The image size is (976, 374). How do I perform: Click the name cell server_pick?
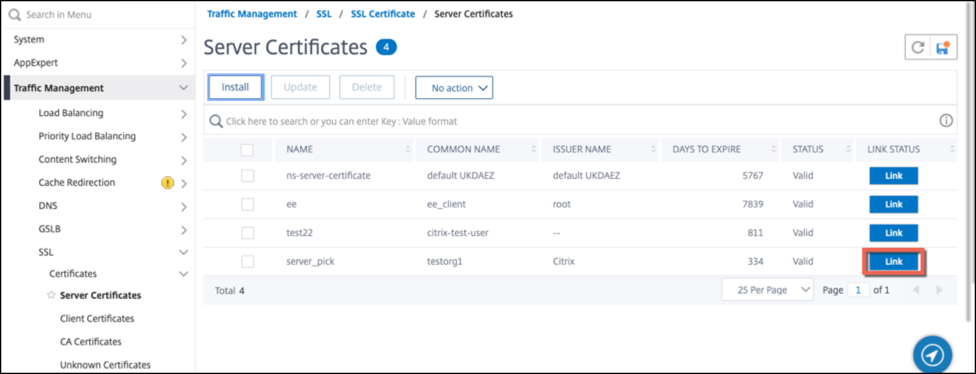[310, 261]
